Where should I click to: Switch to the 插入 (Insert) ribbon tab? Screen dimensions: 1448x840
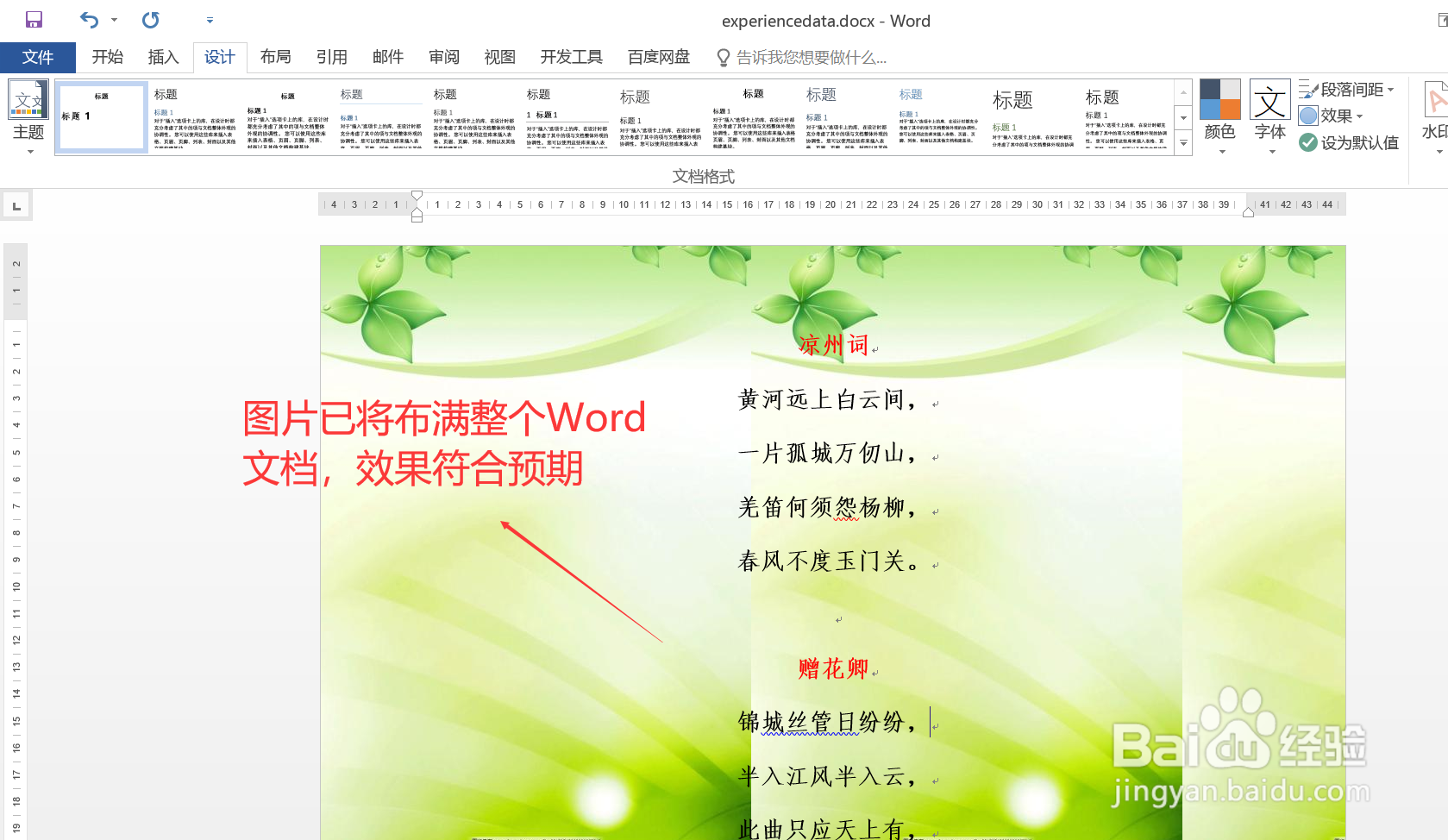(163, 57)
